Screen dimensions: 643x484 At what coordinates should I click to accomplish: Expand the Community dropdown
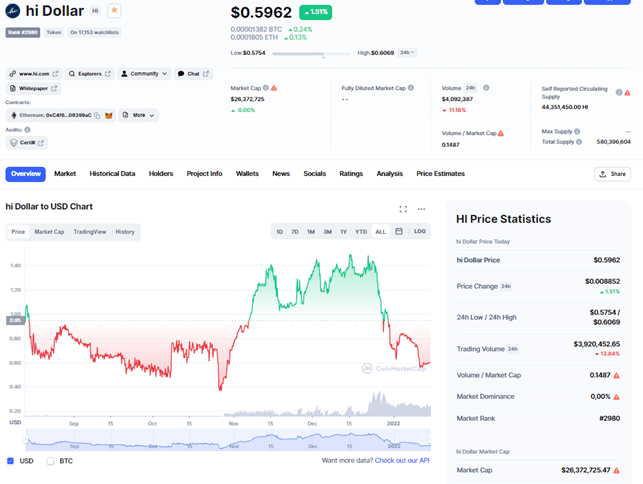pyautogui.click(x=144, y=74)
